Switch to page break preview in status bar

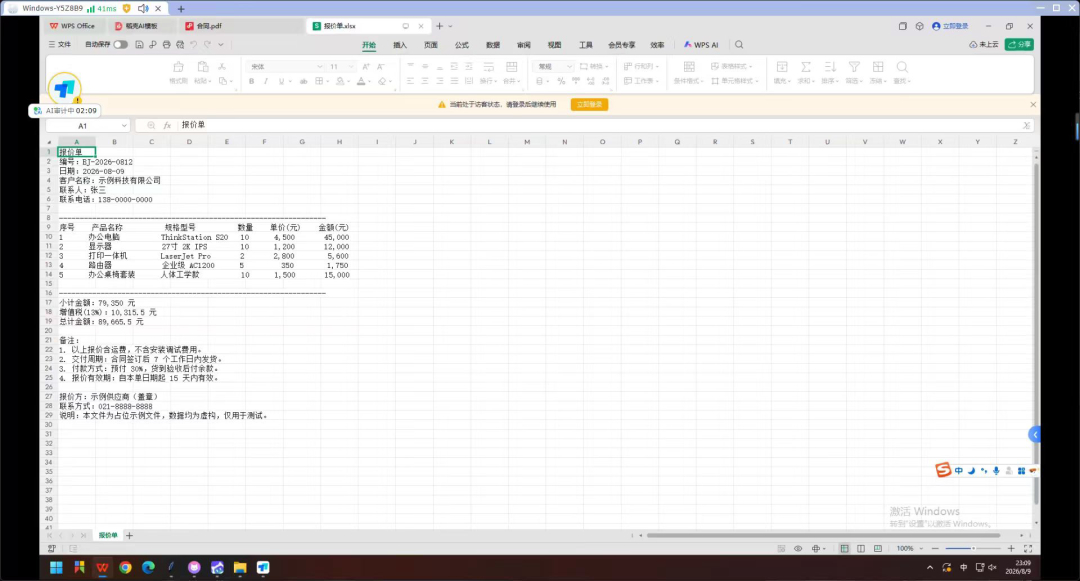pos(878,549)
